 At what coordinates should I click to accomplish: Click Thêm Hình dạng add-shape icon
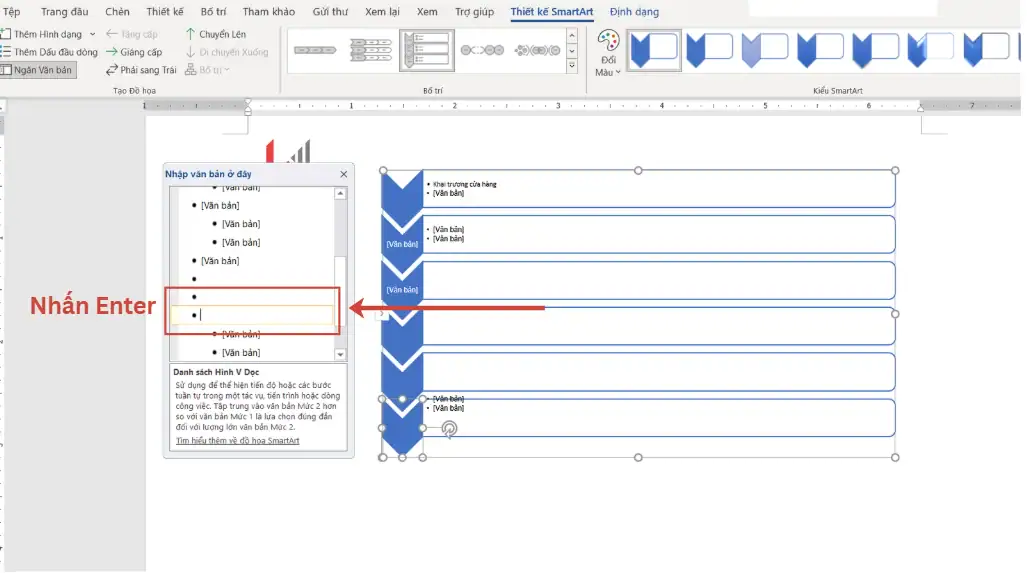tap(6, 34)
